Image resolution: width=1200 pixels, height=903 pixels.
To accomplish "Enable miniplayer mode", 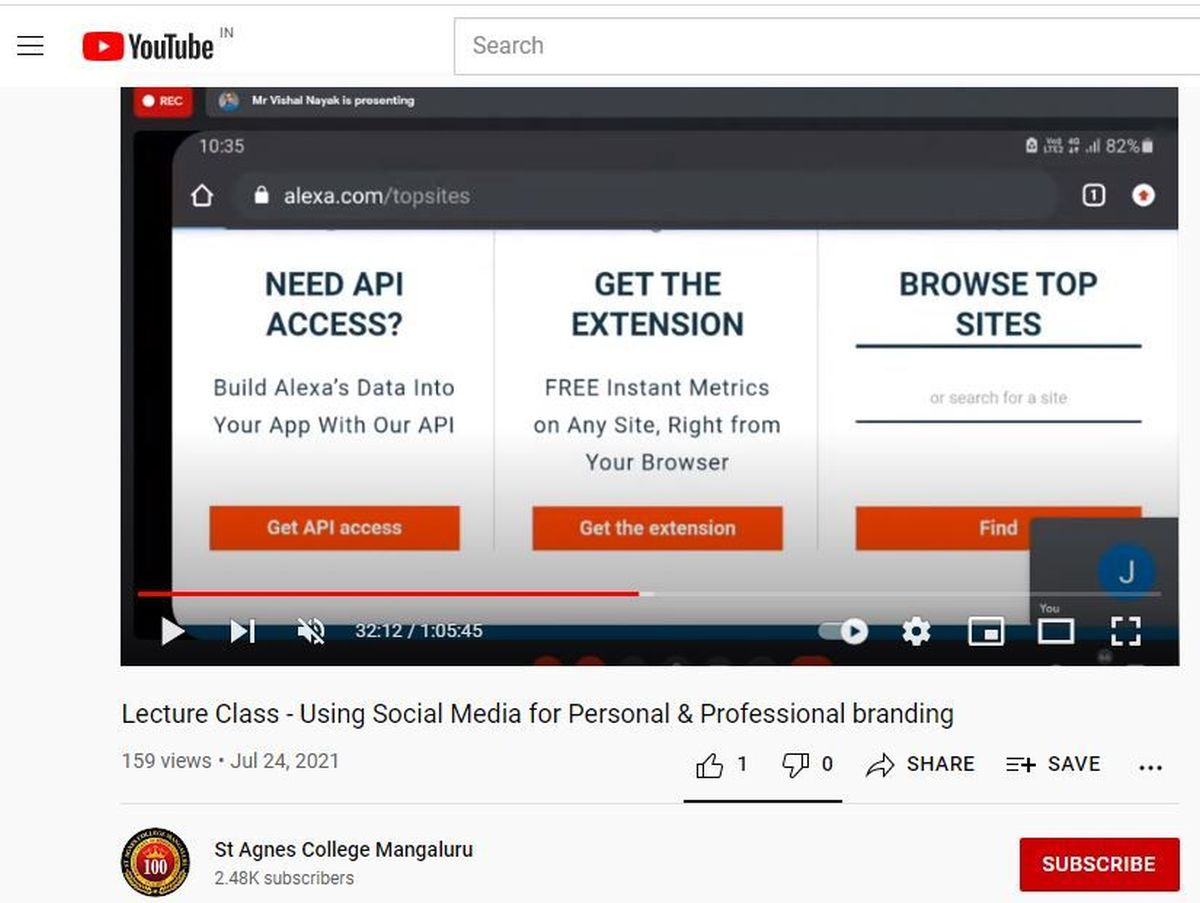I will point(986,631).
